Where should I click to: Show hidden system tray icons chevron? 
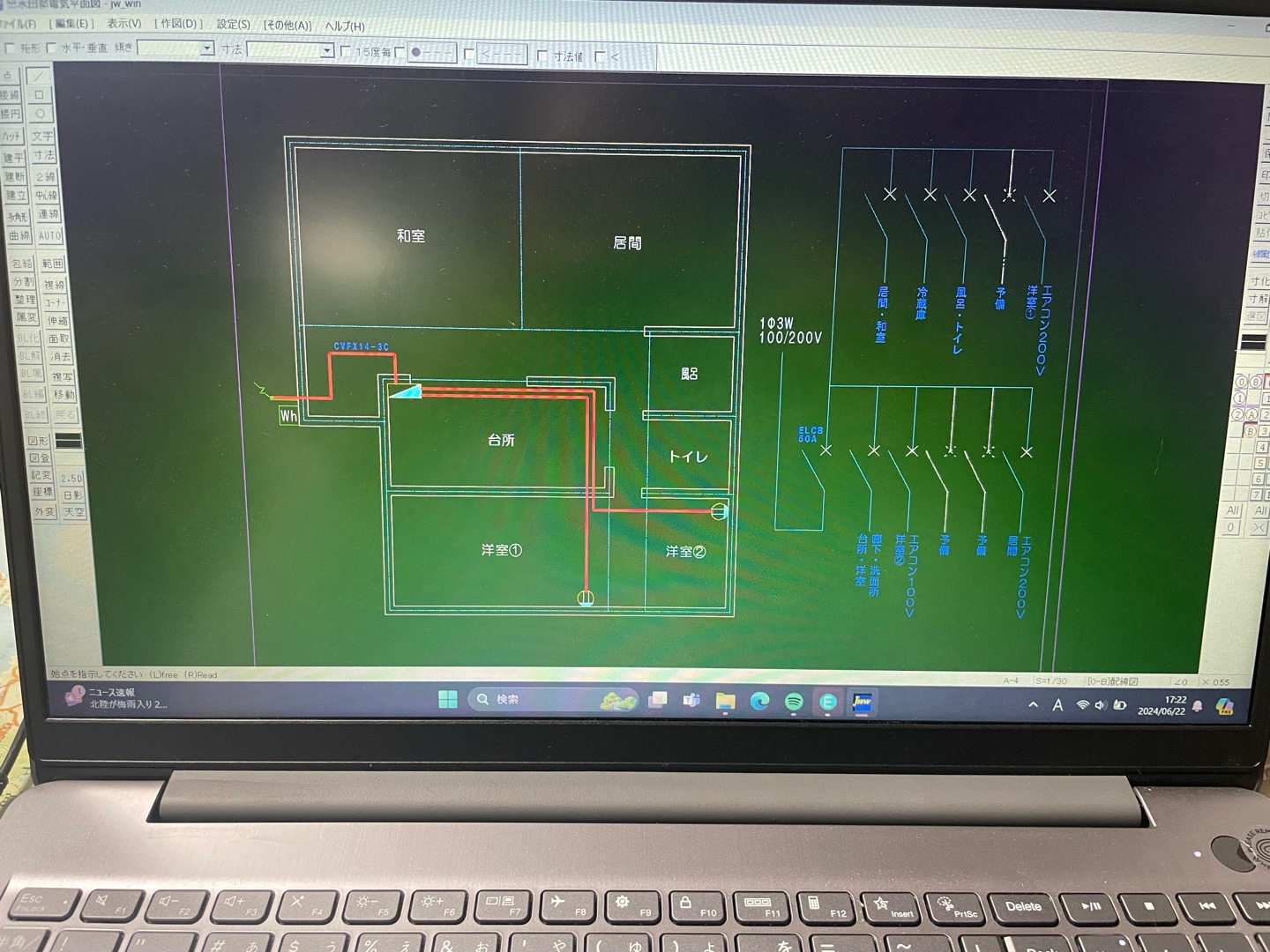click(1033, 705)
